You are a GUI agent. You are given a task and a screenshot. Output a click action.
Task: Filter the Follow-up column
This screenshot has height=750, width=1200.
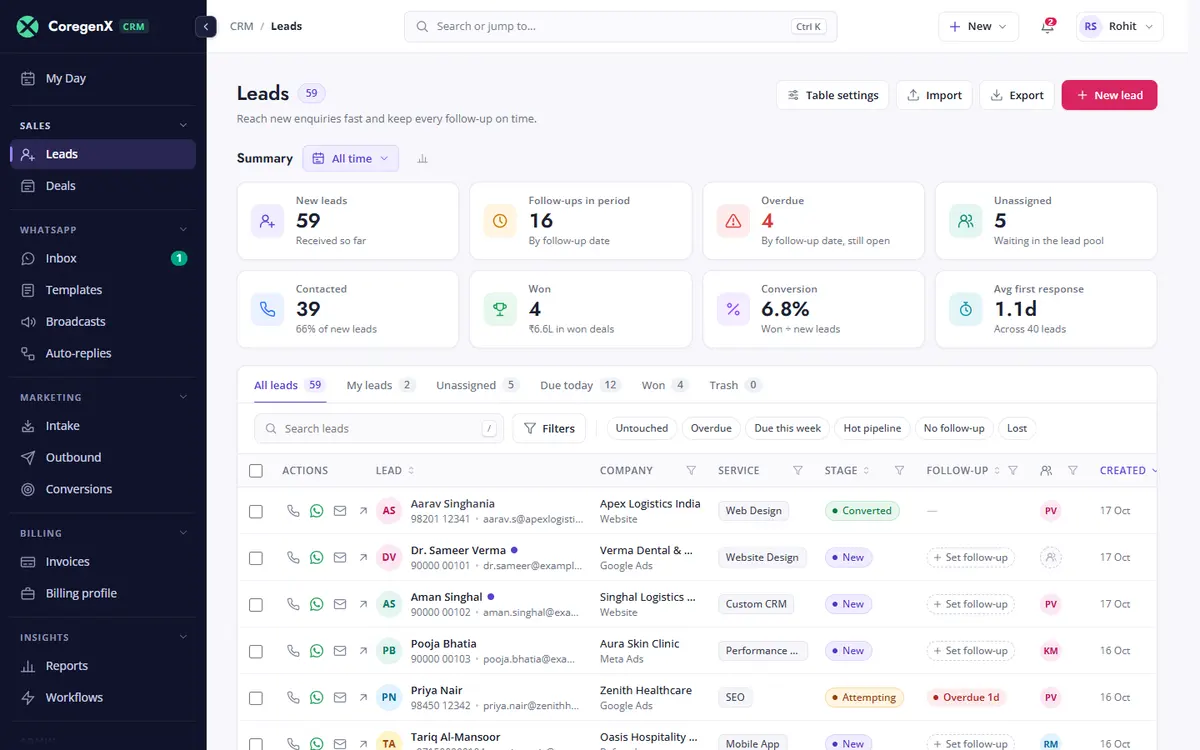[x=1013, y=470]
